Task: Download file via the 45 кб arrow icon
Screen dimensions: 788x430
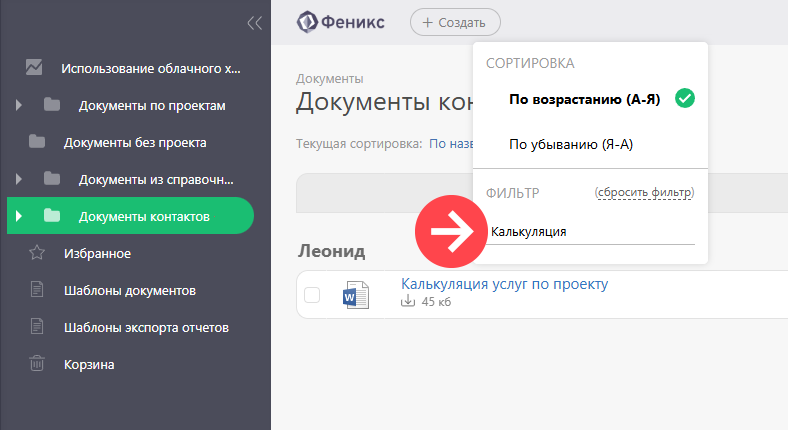Action: click(x=408, y=301)
